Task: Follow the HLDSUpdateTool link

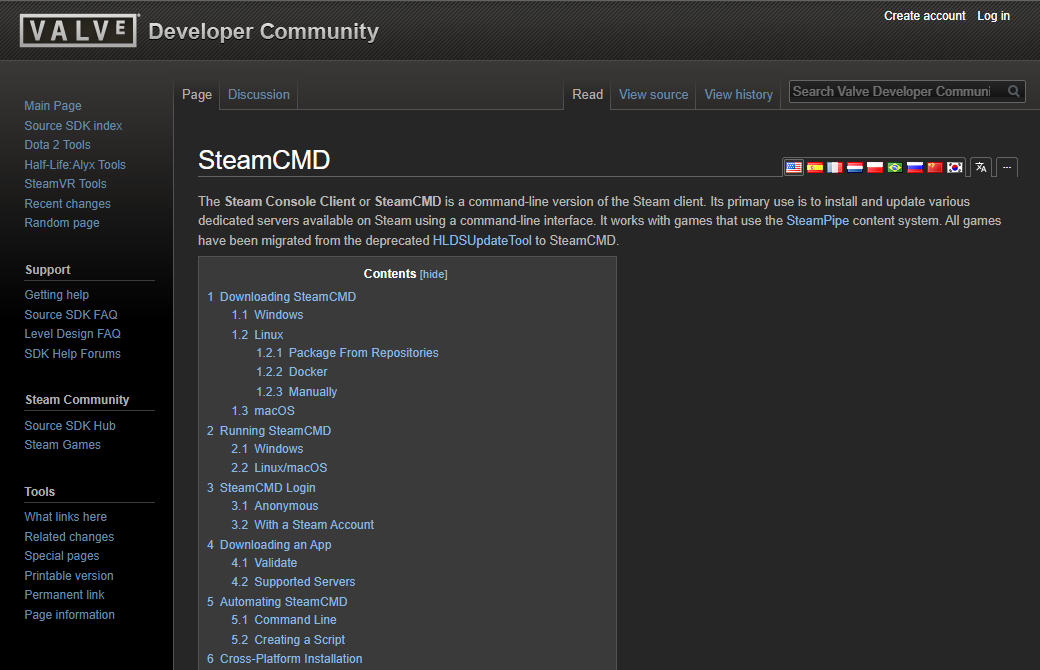Action: (482, 241)
